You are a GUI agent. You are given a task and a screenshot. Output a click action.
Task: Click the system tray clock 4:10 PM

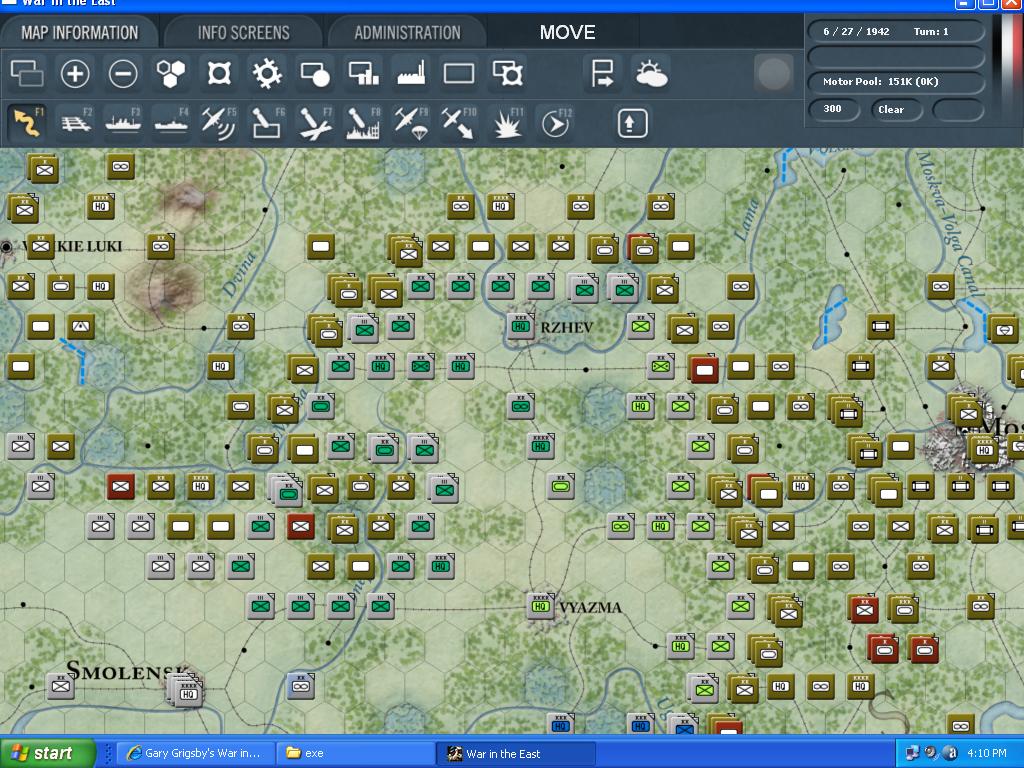click(987, 753)
